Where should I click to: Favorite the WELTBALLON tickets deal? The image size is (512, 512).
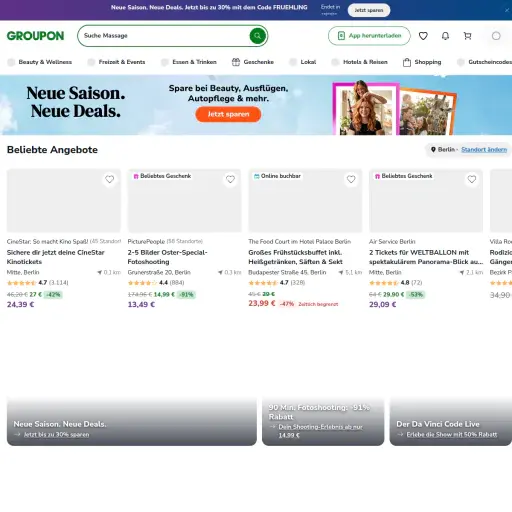[x=472, y=179]
